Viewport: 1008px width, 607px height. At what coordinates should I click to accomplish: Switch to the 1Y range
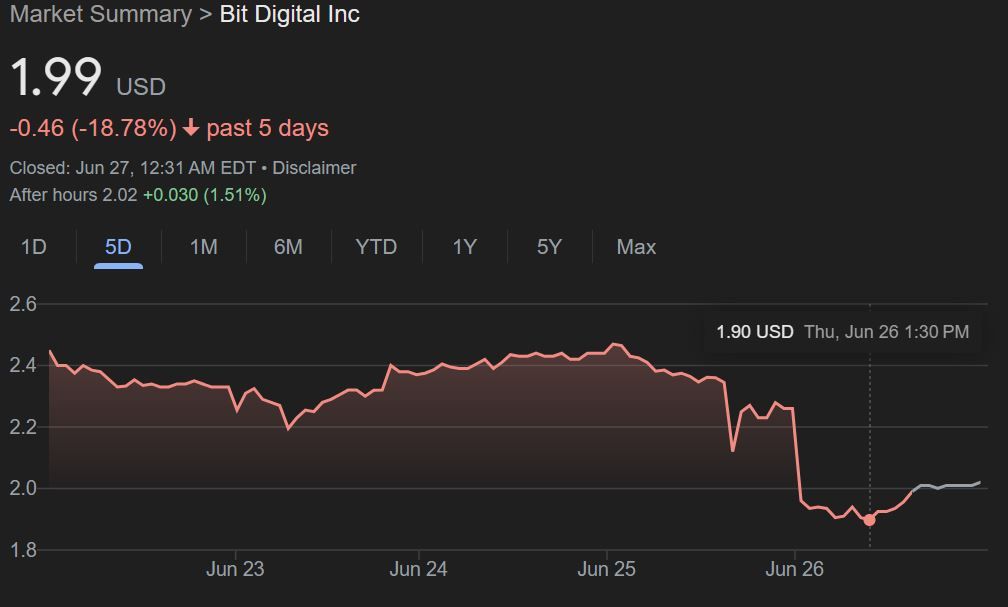click(x=464, y=247)
